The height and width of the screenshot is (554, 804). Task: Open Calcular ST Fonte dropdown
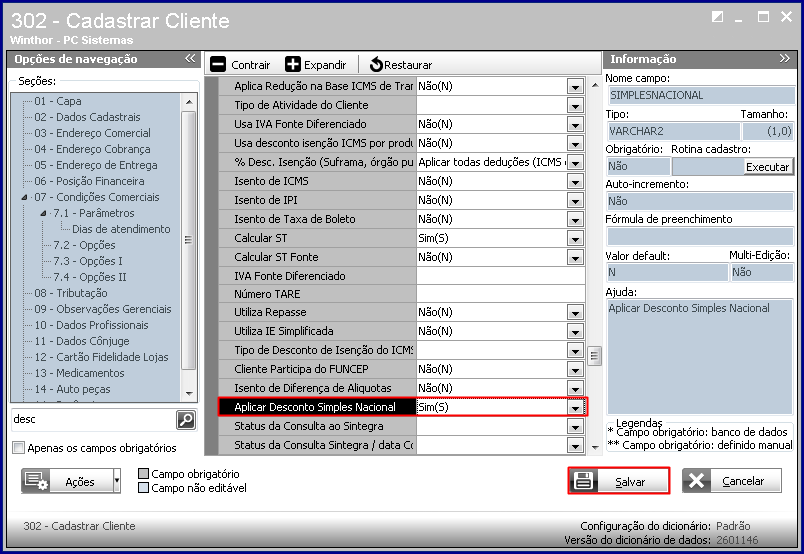point(575,257)
